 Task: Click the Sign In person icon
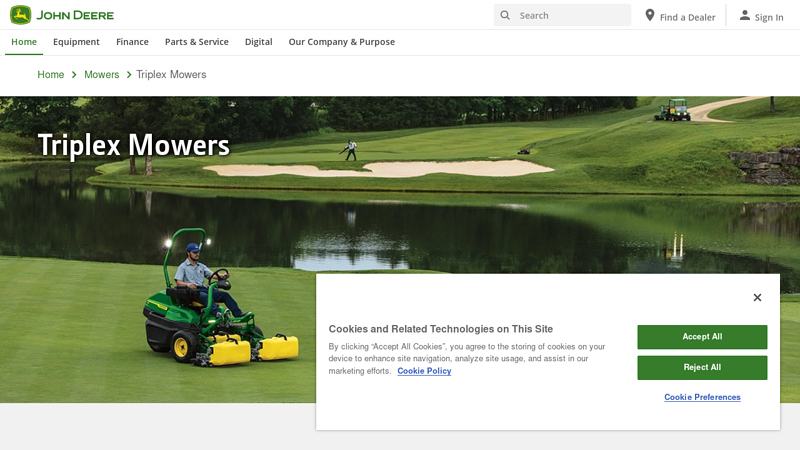[745, 15]
